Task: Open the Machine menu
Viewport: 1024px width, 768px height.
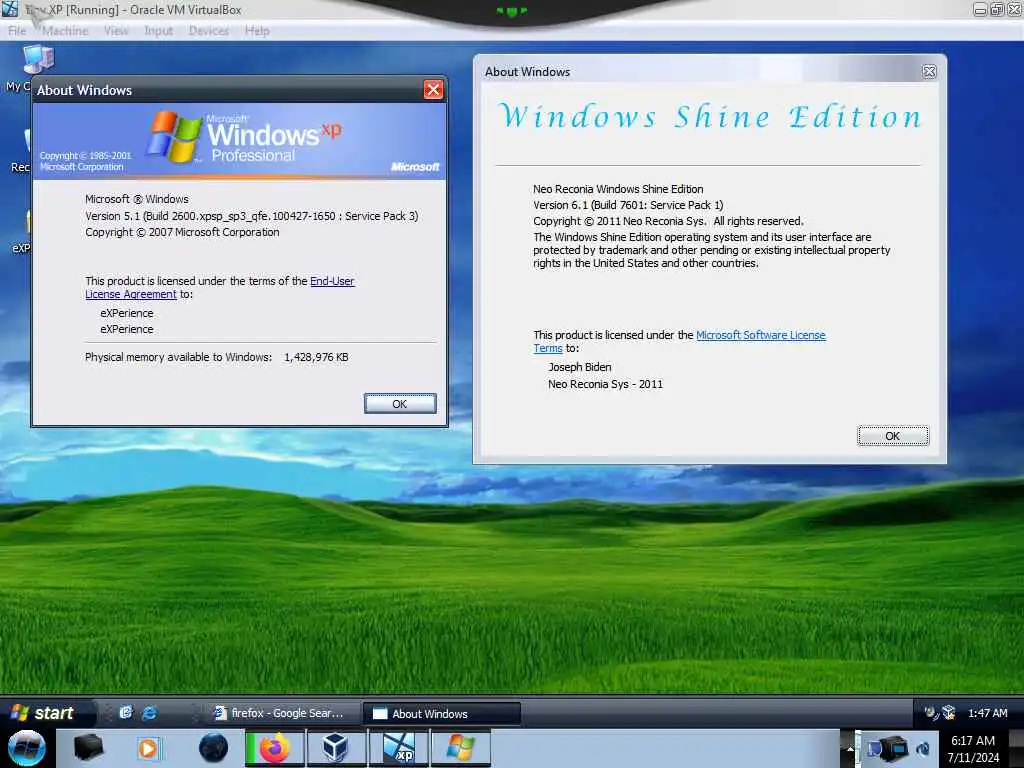Action: pos(65,31)
